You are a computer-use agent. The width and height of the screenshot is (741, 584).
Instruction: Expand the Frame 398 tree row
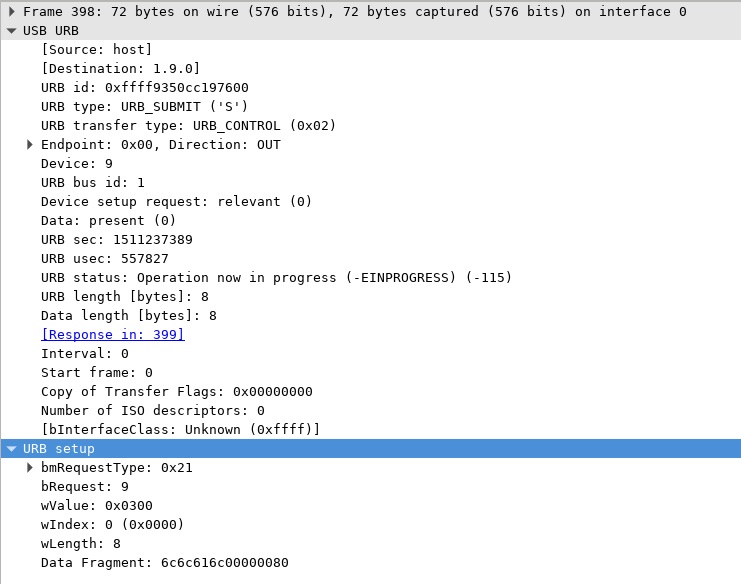click(11, 11)
